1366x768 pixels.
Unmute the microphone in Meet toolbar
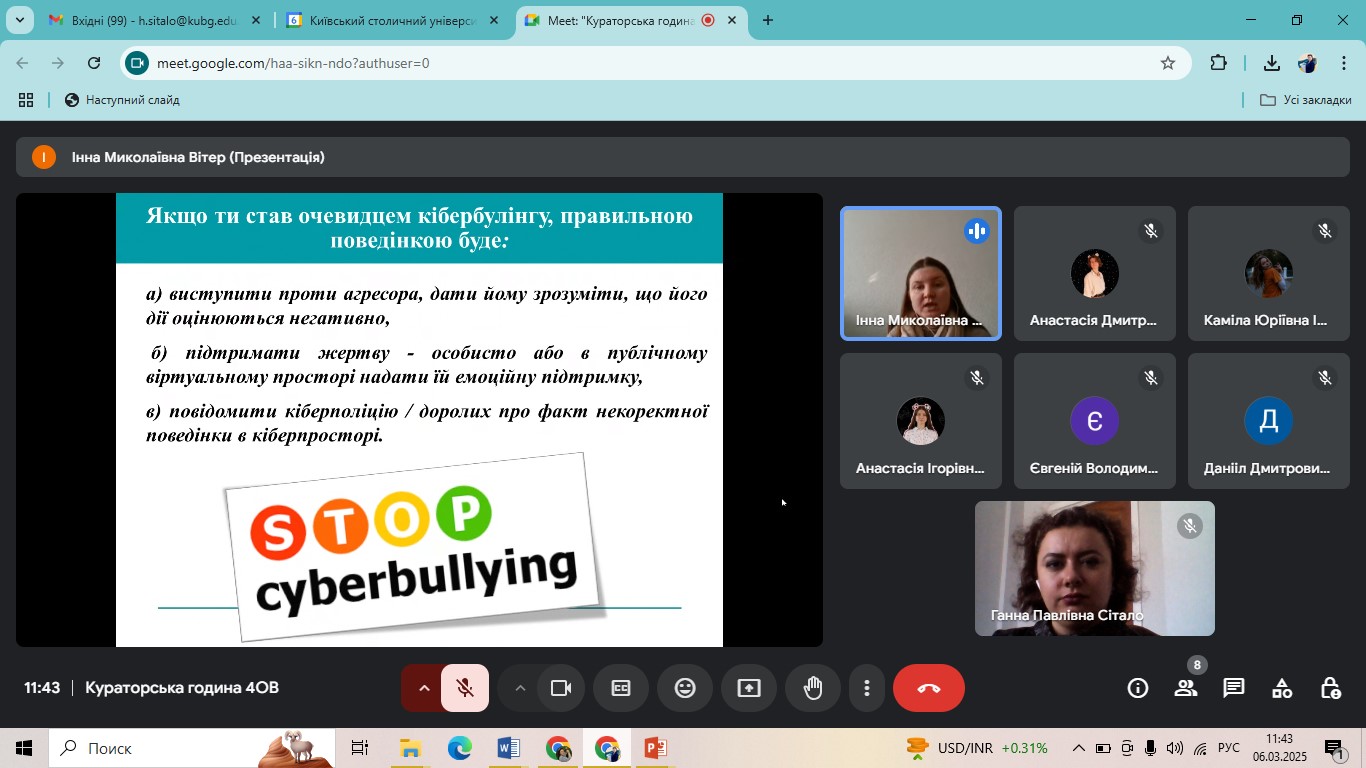tap(465, 688)
